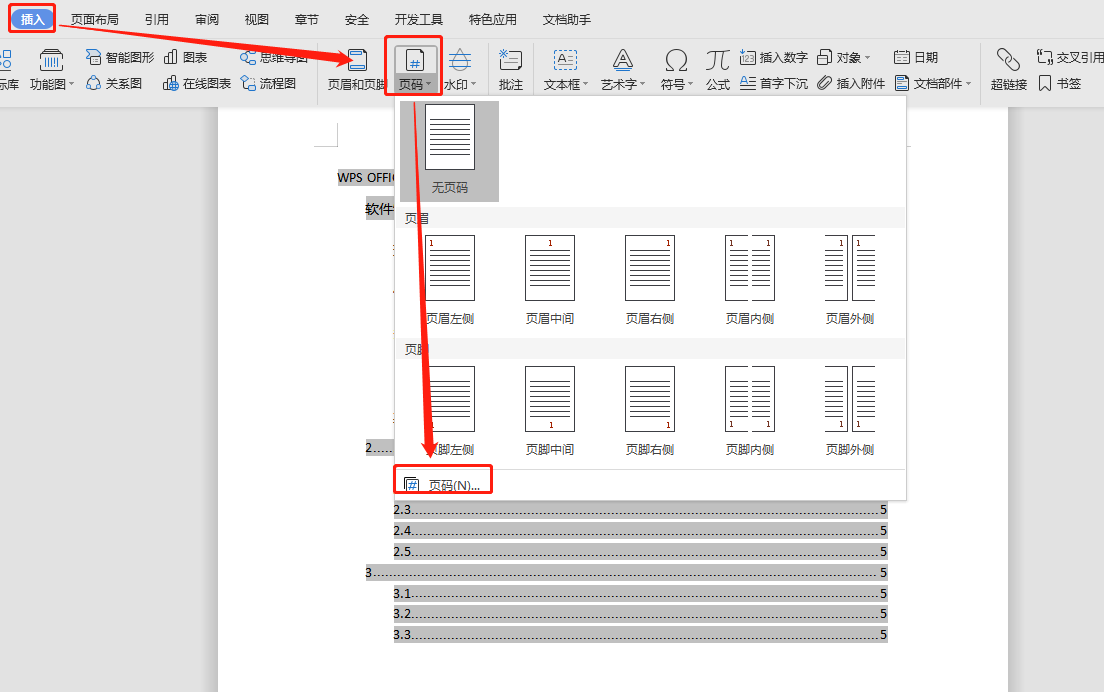Image resolution: width=1104 pixels, height=692 pixels.
Task: Click the table of contents row 3.3
Action: click(x=640, y=635)
